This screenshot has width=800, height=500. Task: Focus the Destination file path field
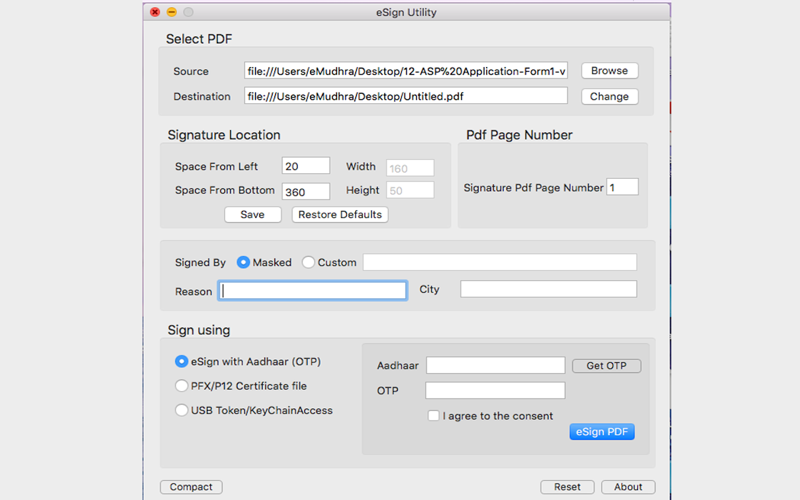click(406, 96)
